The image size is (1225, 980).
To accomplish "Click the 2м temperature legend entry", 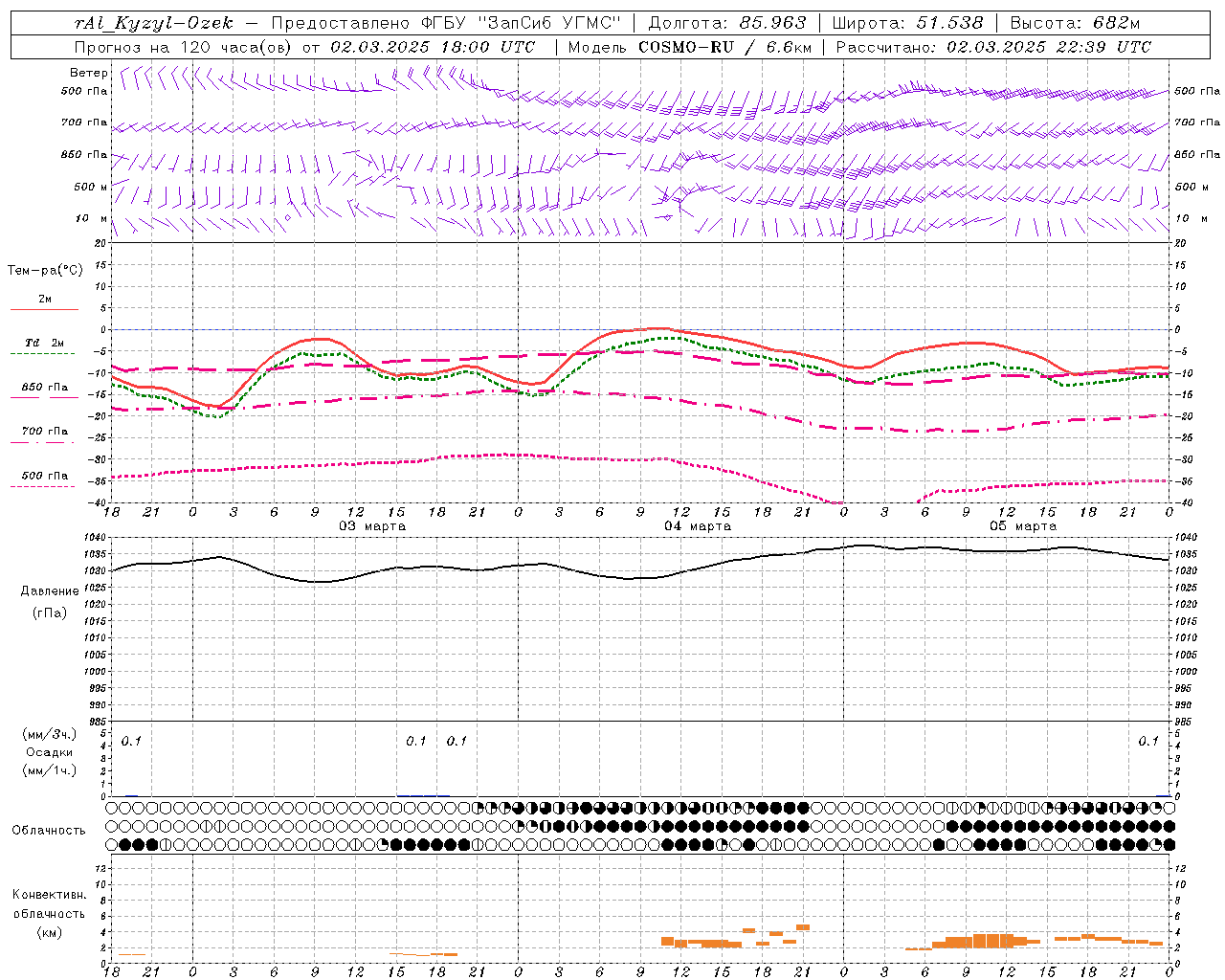I will pos(44,300).
